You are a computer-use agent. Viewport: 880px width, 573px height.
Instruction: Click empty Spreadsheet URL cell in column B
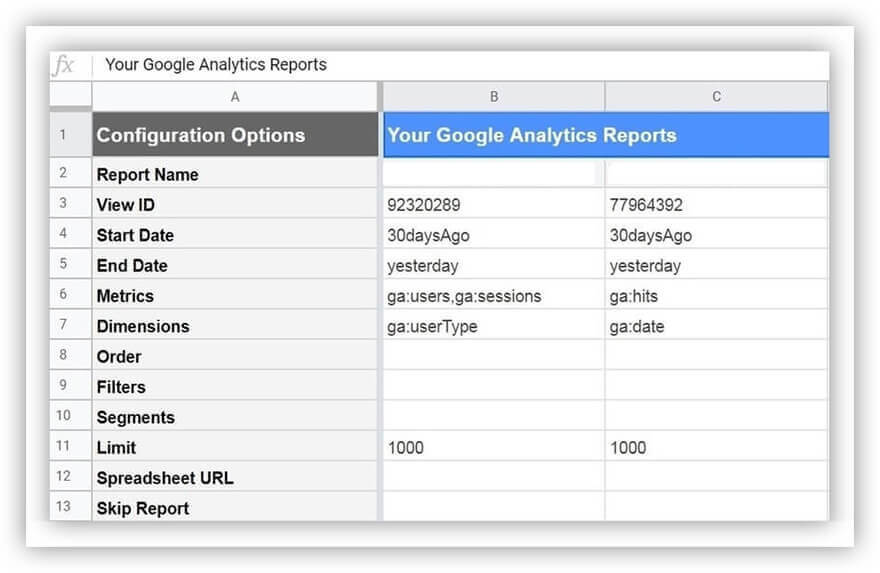pos(494,476)
